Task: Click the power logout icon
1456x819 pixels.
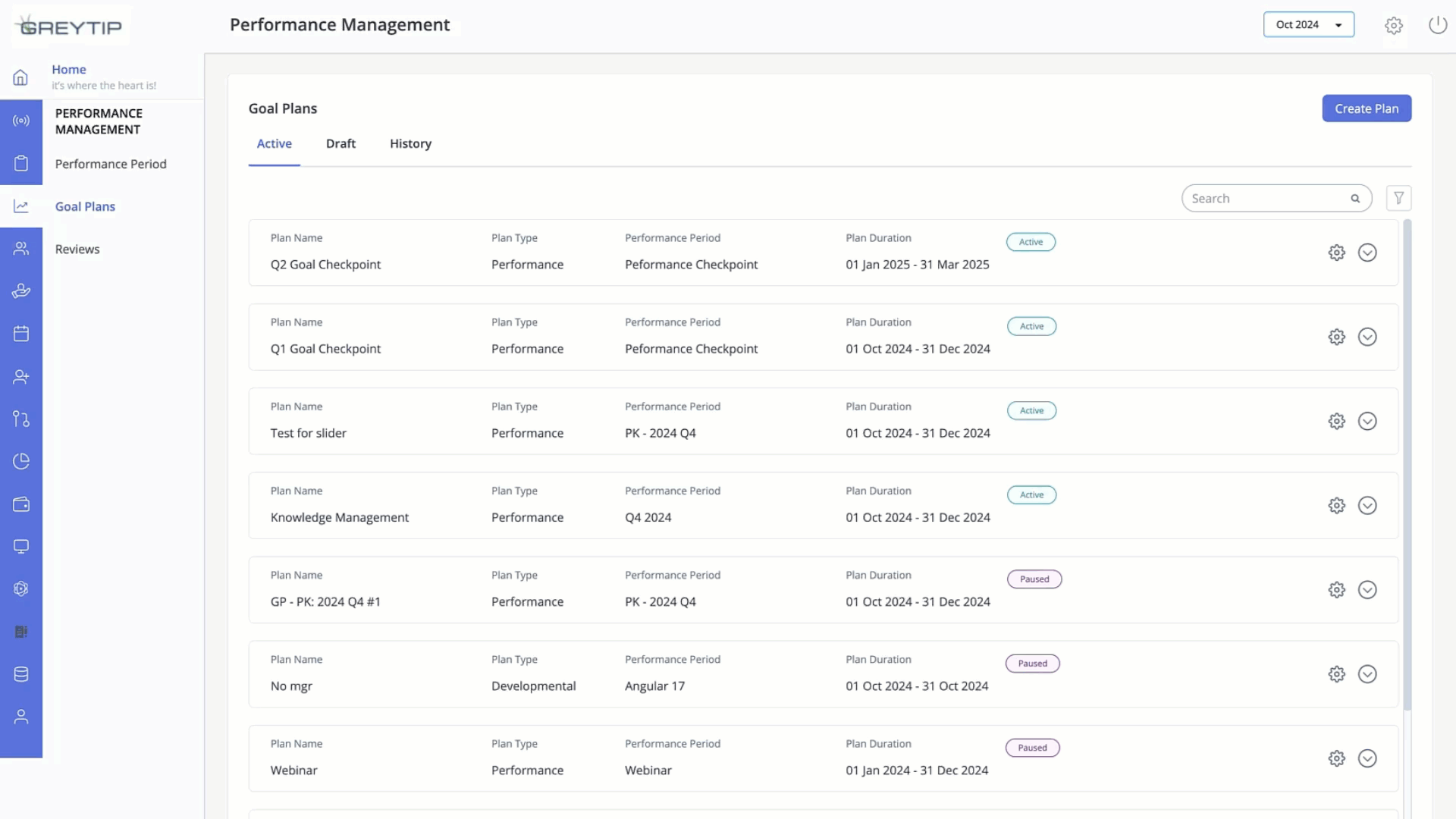Action: [x=1437, y=25]
